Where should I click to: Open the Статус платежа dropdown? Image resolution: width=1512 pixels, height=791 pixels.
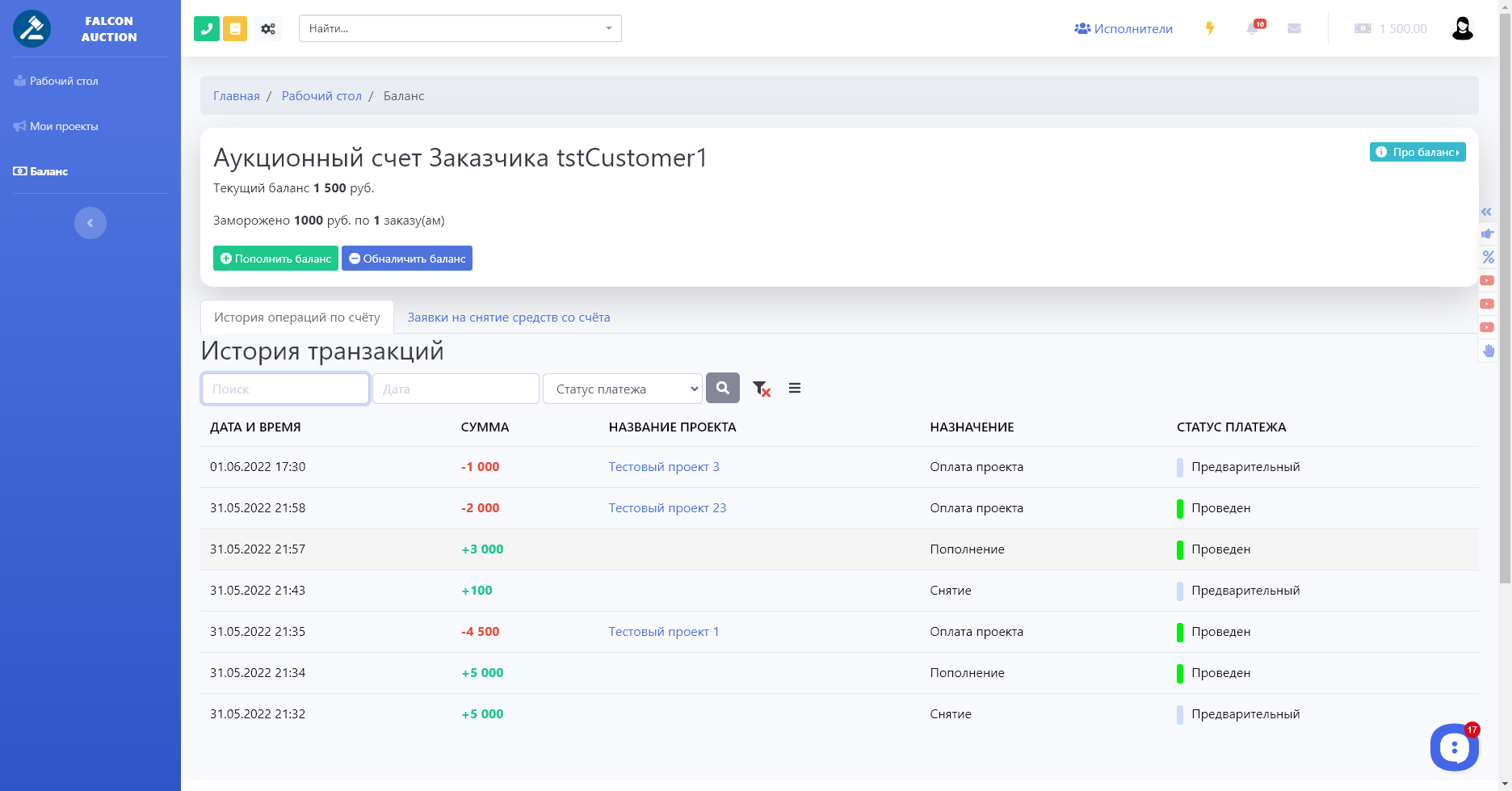(x=623, y=389)
